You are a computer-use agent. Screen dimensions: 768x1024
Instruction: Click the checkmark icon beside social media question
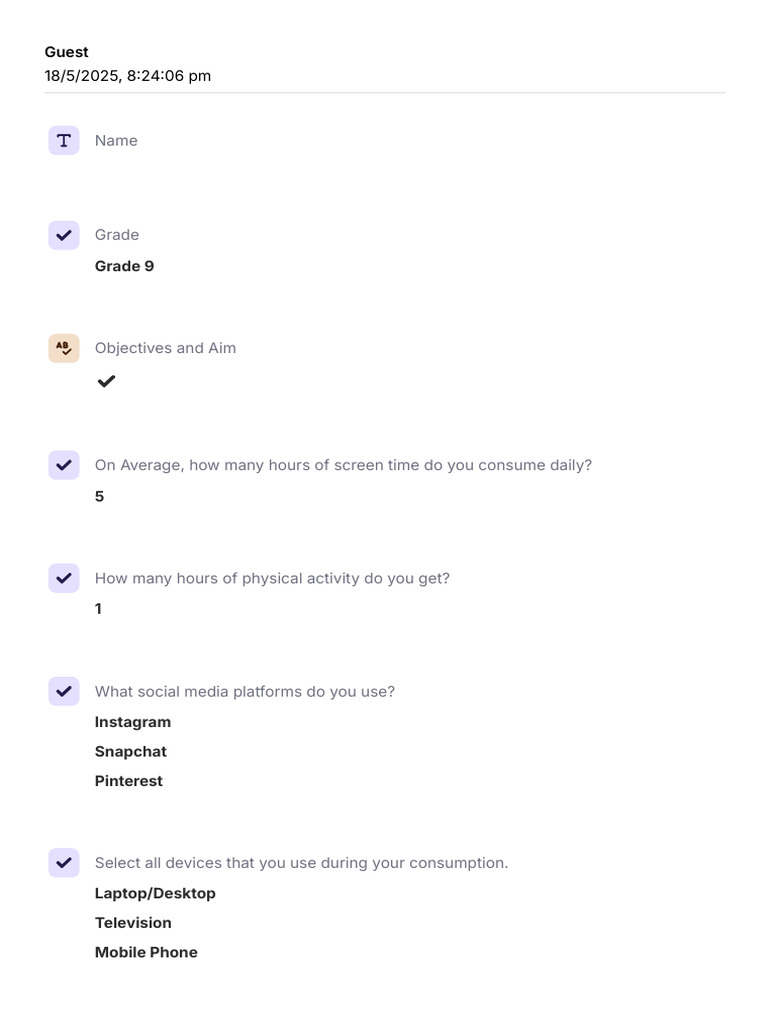[x=64, y=691]
